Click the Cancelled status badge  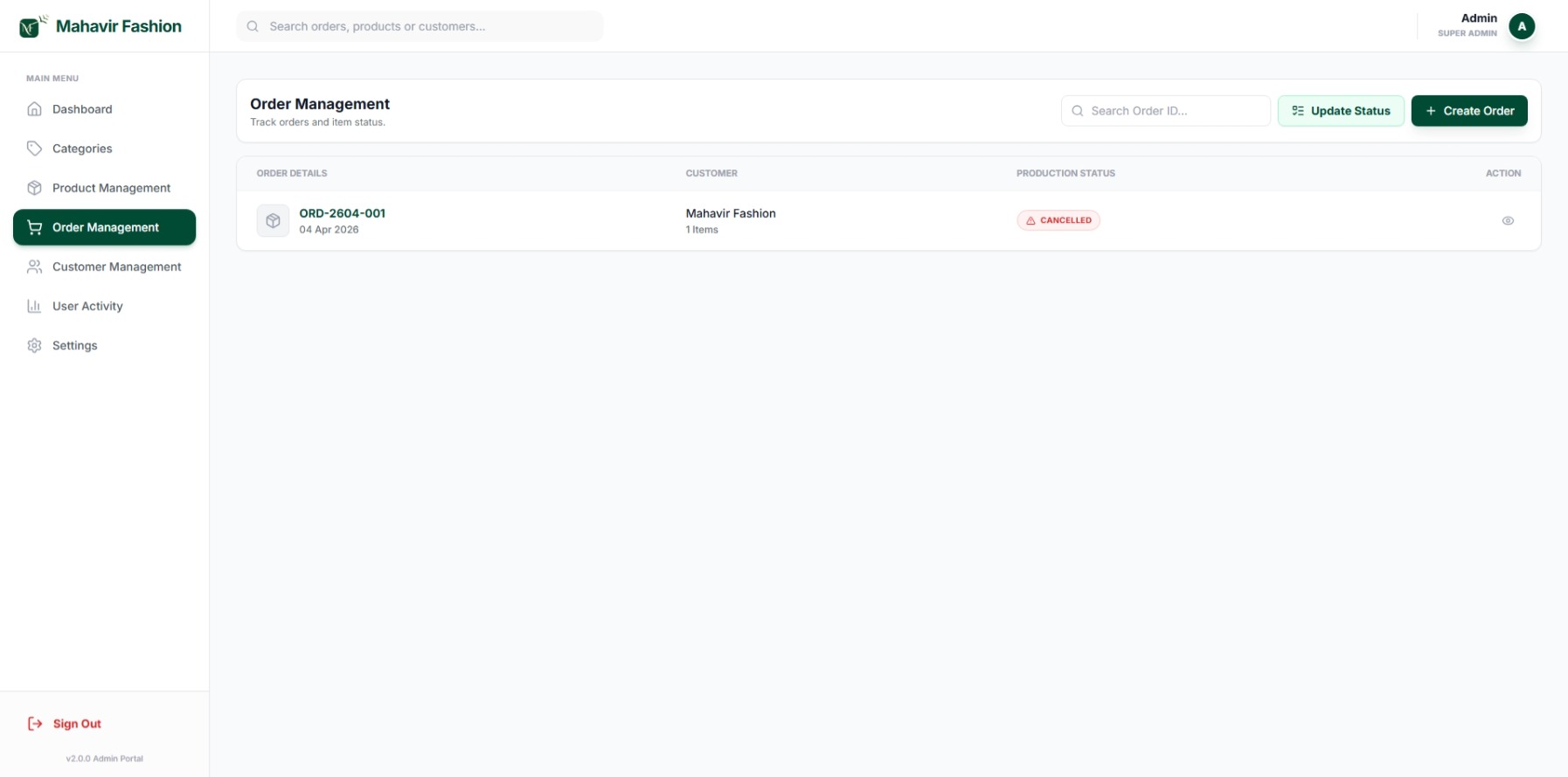point(1058,220)
